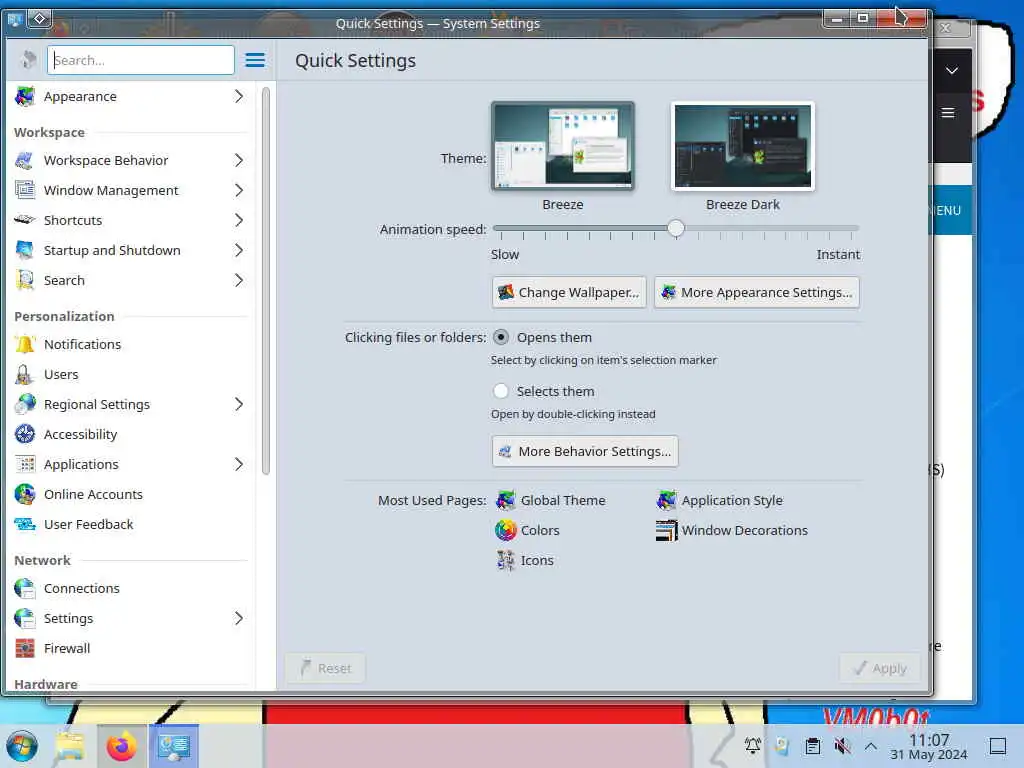Choose the Breeze Dark theme thumbnail
Viewport: 1024px width, 768px height.
(x=743, y=146)
